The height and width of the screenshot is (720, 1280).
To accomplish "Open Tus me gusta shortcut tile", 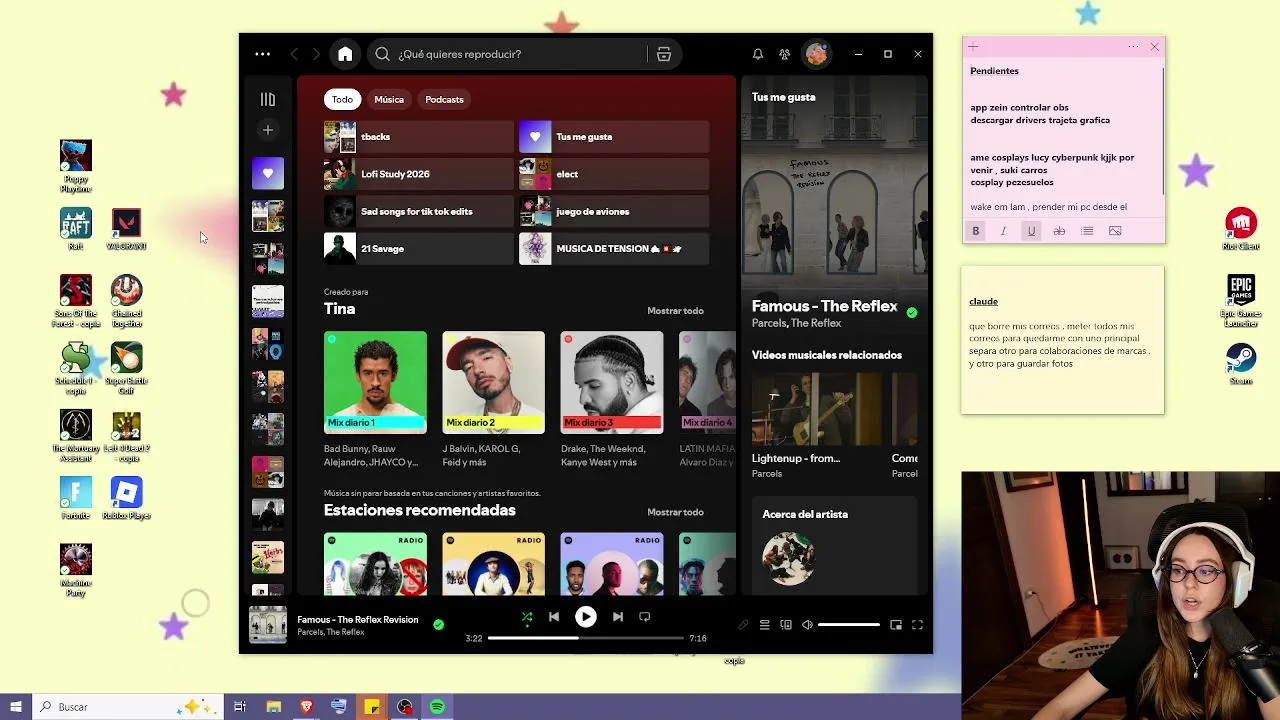I will click(x=614, y=137).
